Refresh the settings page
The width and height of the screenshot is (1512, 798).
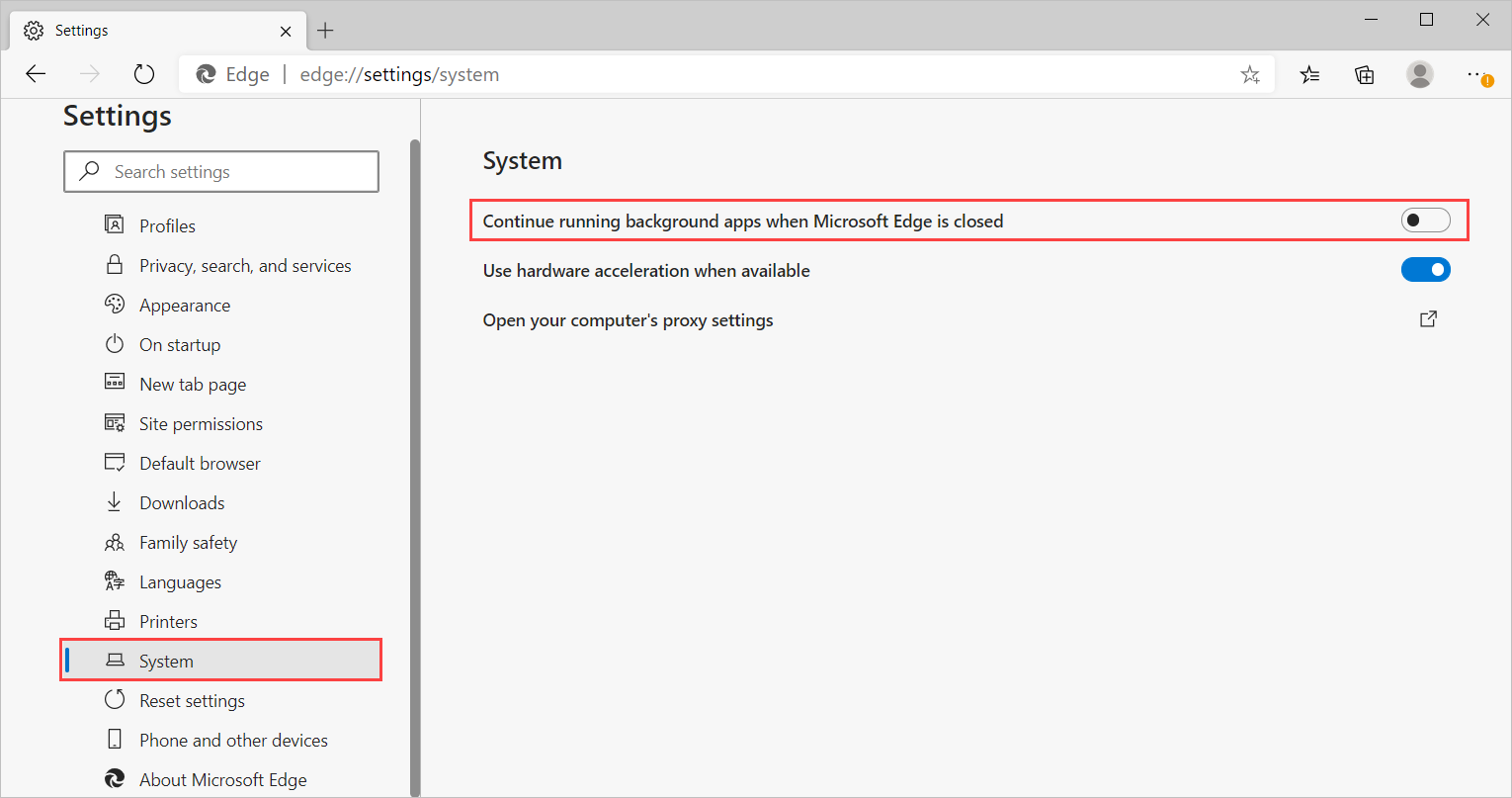144,74
